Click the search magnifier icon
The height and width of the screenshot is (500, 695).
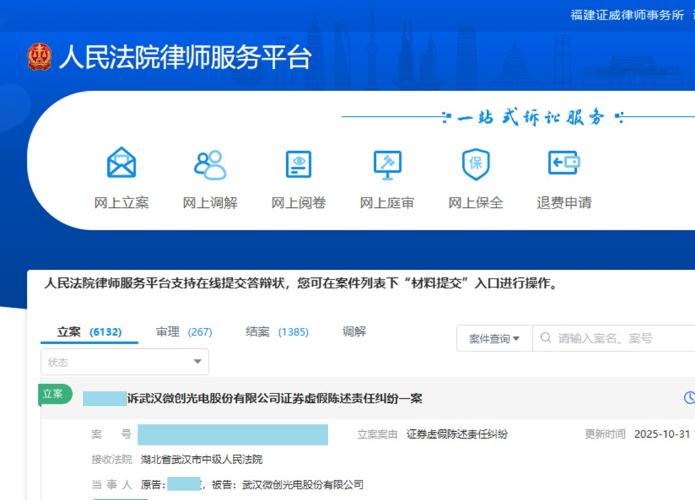[x=546, y=338]
